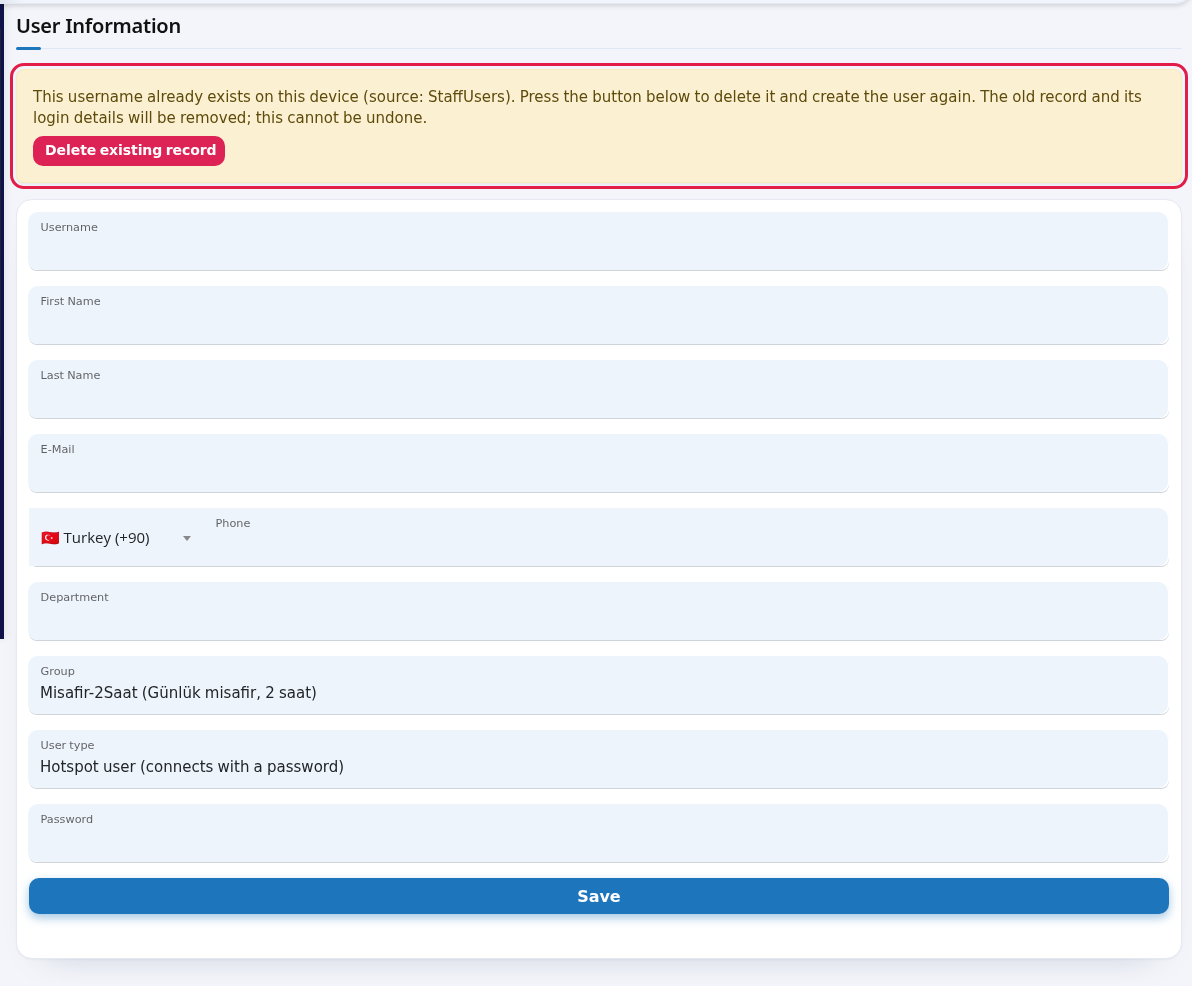This screenshot has height=986, width=1192.
Task: Click the User Information heading
Action: point(99,26)
